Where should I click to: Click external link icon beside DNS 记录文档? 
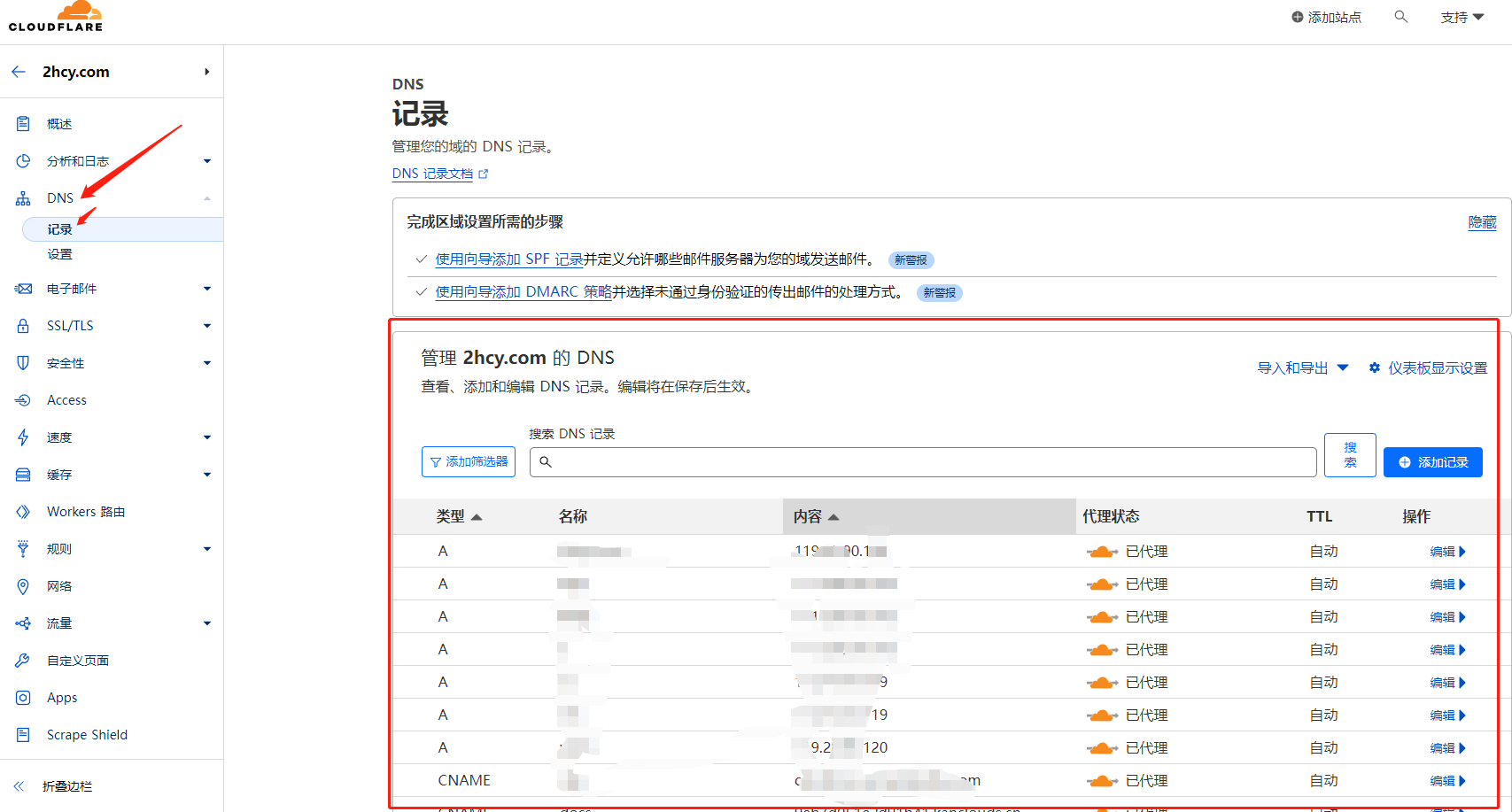[x=483, y=174]
